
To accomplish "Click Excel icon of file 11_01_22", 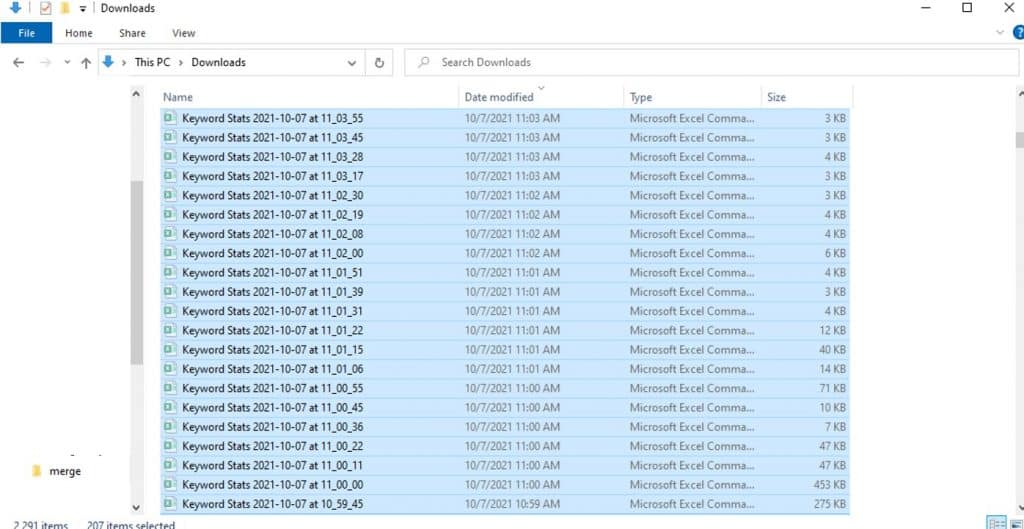I will 170,330.
